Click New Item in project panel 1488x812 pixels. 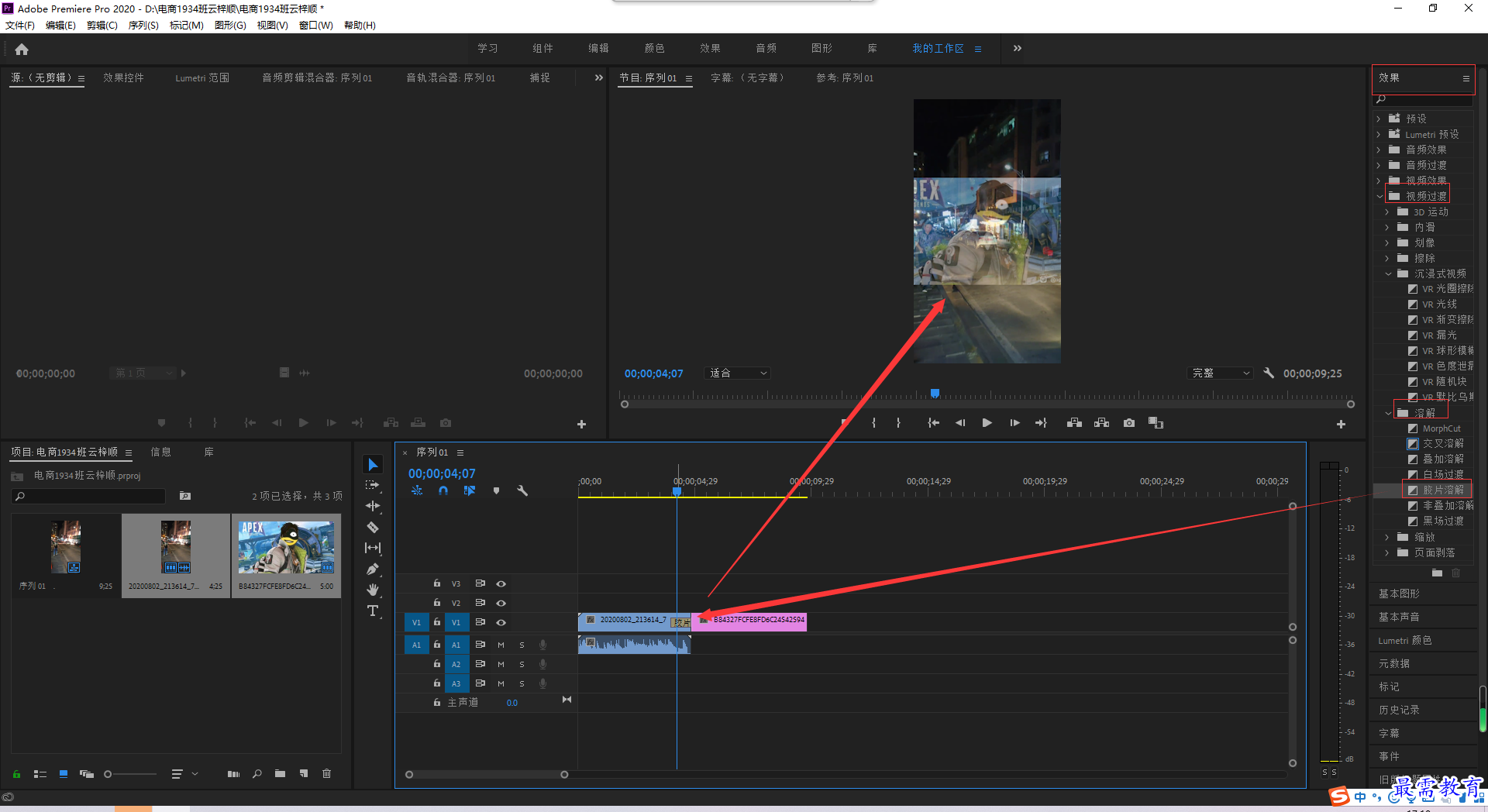click(304, 773)
